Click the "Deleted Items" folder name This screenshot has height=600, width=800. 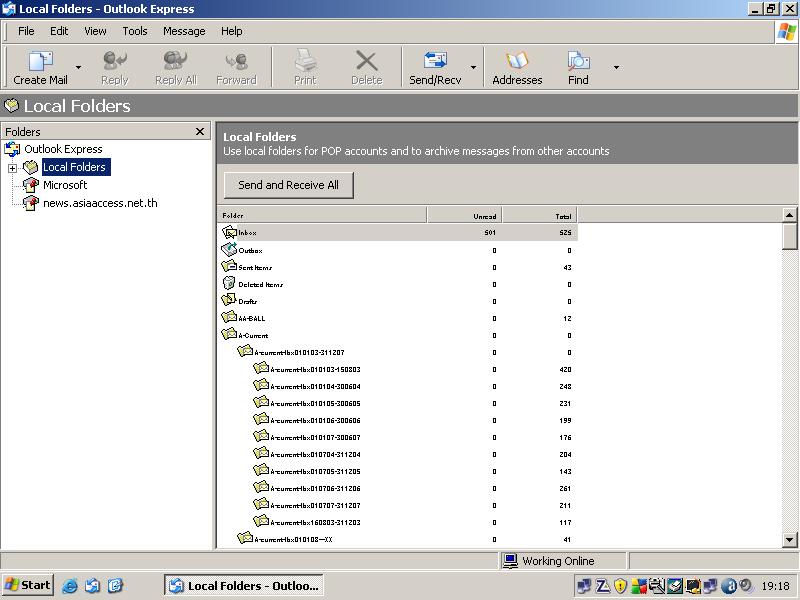pos(261,284)
